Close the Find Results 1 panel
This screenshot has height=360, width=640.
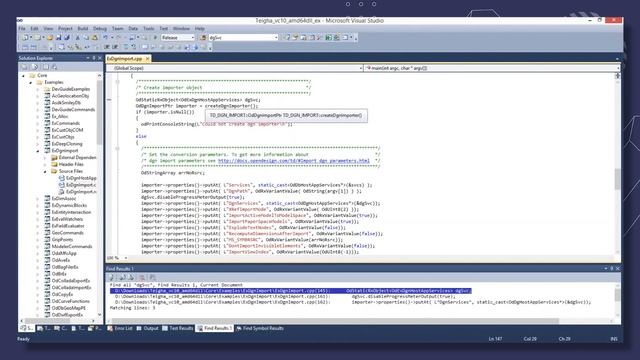[618, 269]
